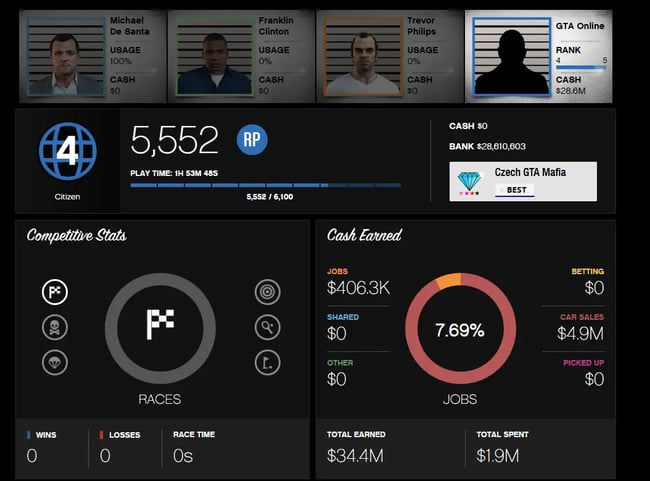Viewport: 650px width, 481px height.
Task: Switch to Franklin Clinton character tab
Action: (240, 56)
